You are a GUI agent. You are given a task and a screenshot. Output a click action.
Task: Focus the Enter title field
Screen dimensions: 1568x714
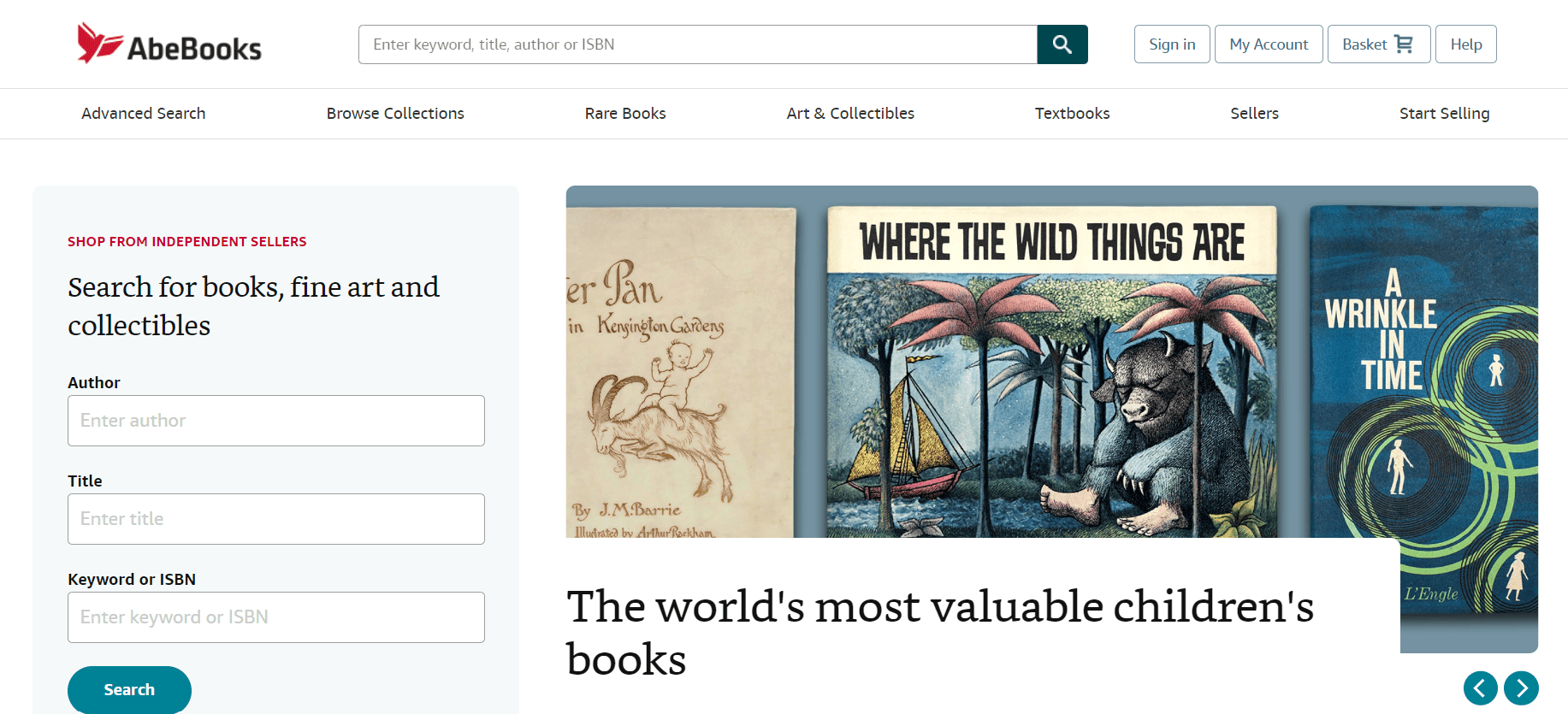tap(275, 518)
